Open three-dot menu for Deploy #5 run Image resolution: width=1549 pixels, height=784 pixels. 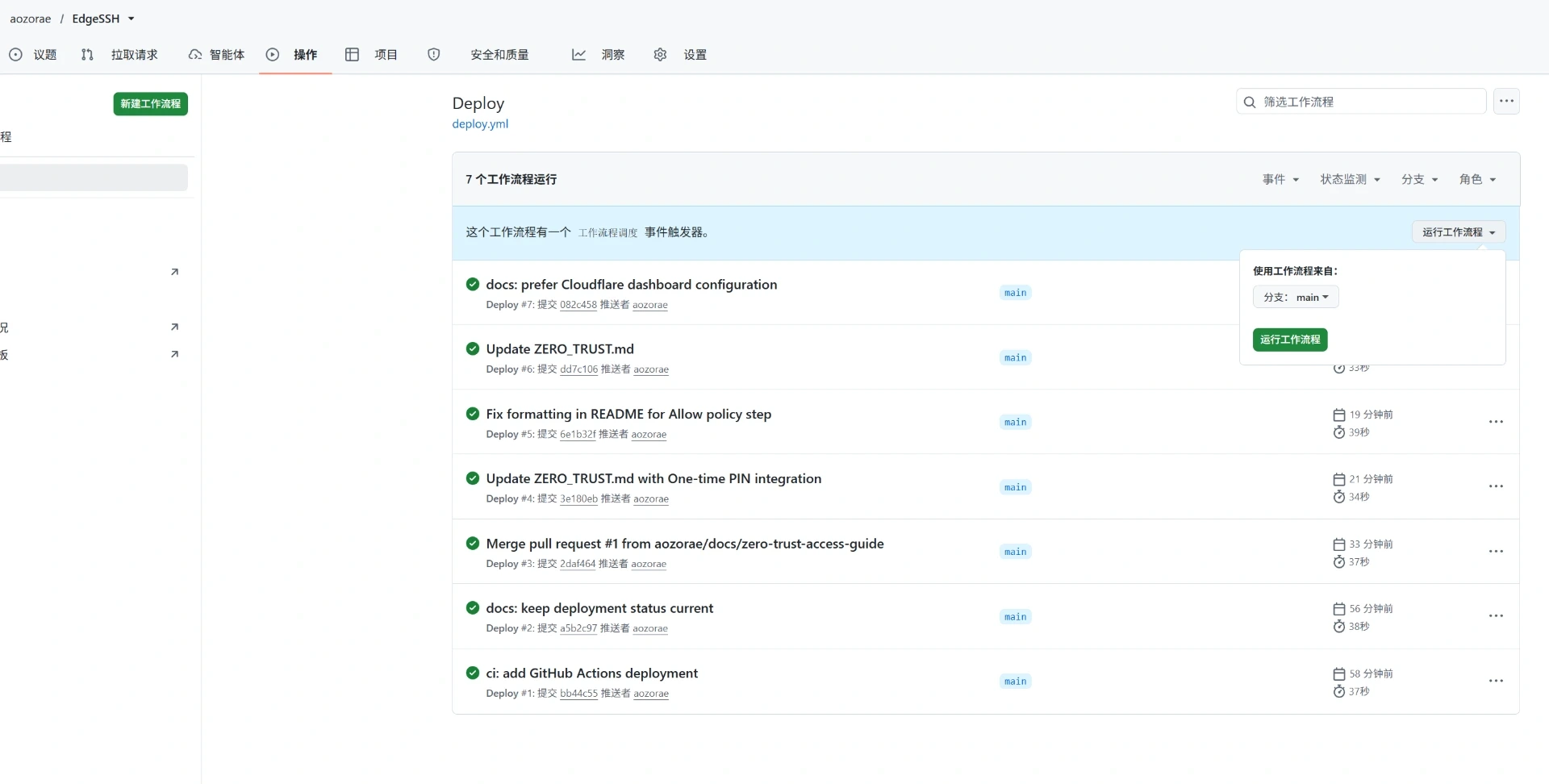1496,422
